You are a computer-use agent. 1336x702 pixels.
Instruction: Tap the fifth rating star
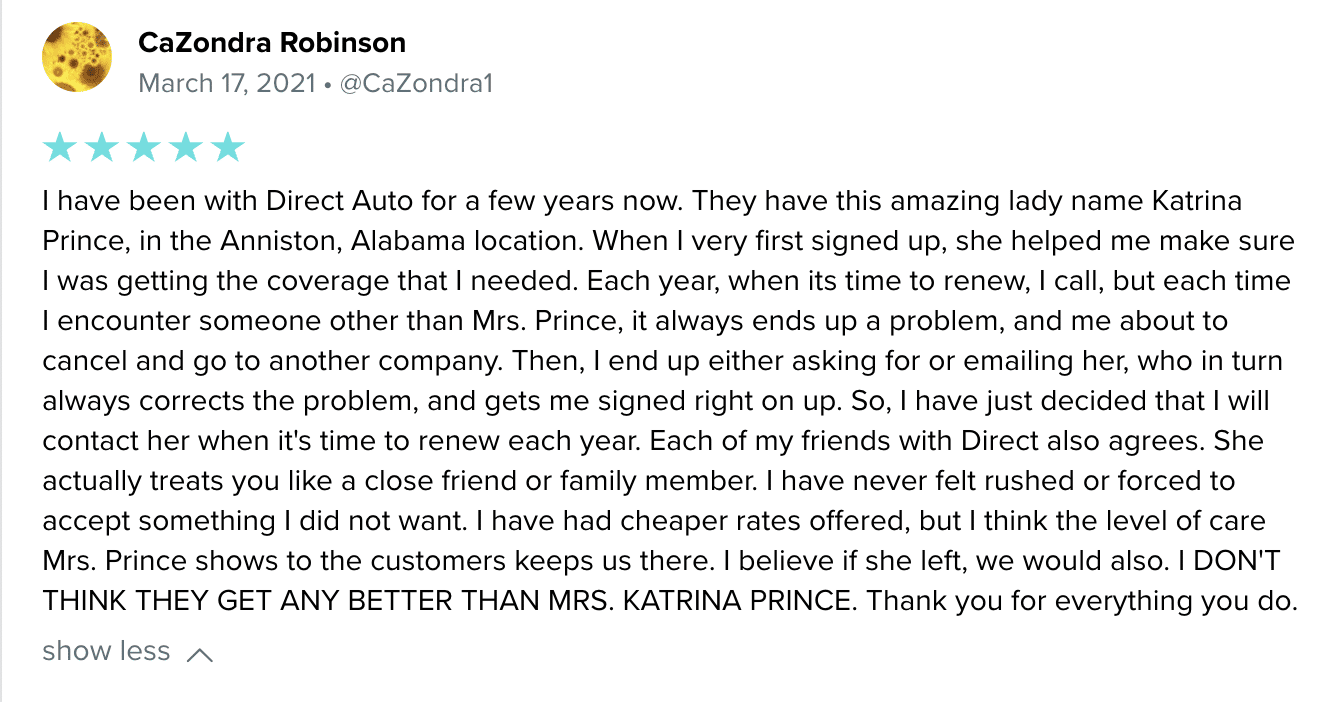click(x=228, y=147)
